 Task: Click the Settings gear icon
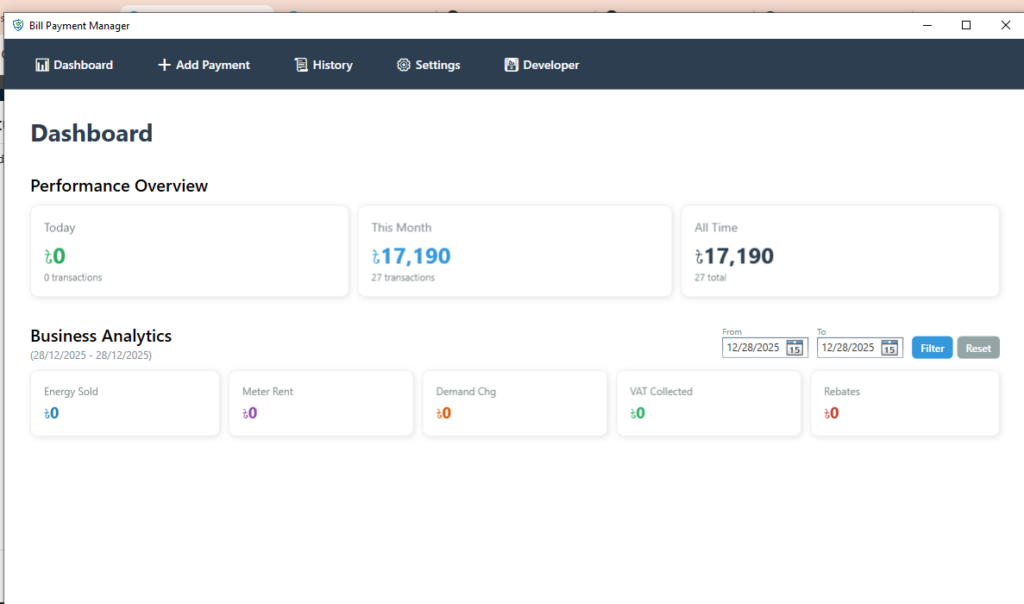coord(403,65)
